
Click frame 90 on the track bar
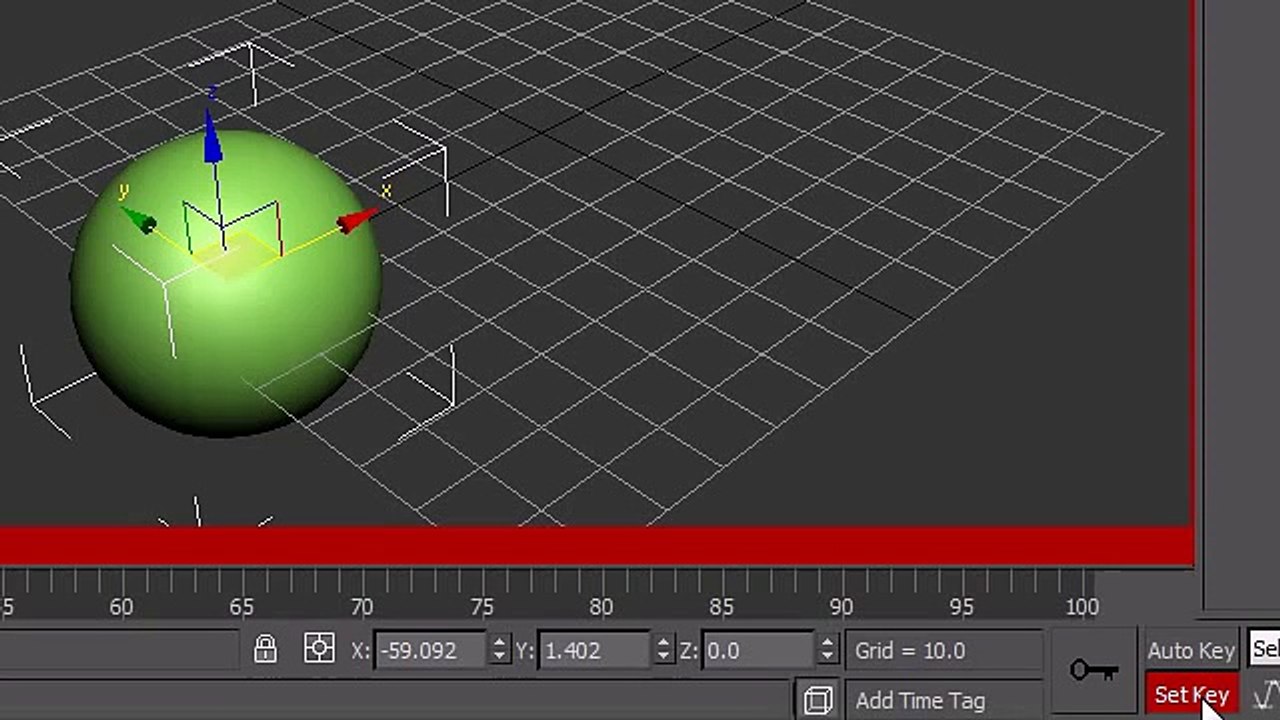841,607
